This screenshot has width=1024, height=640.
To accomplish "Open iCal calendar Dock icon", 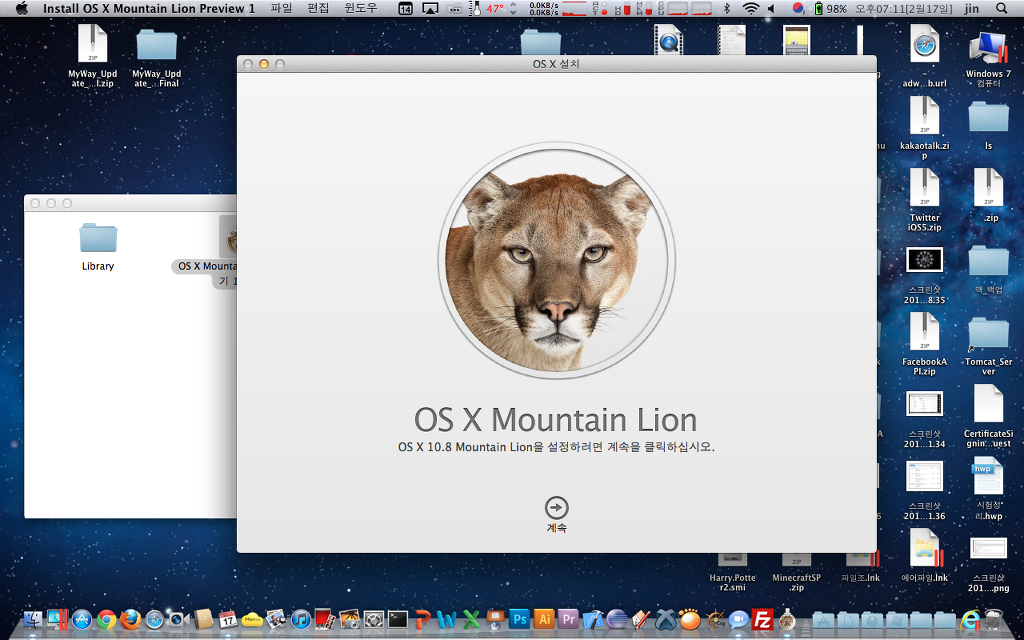I will [227, 619].
